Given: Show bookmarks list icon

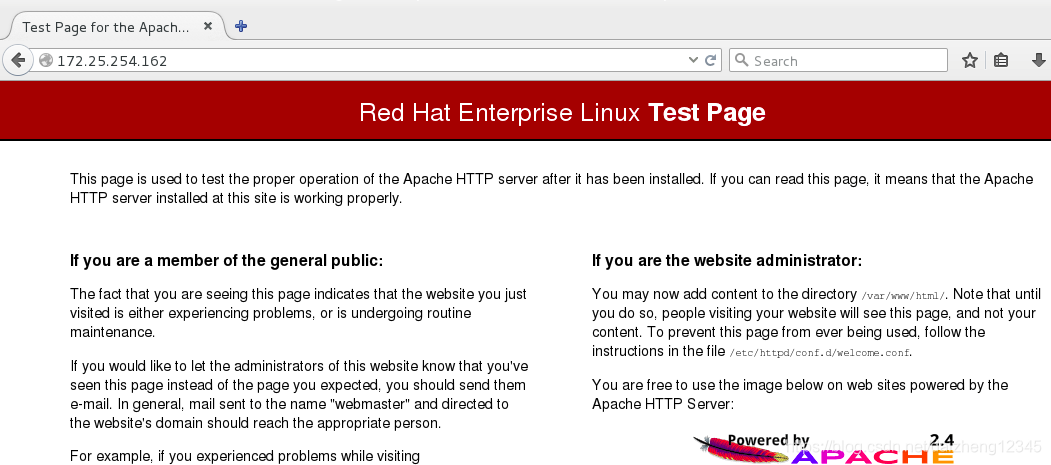Looking at the screenshot, I should (1001, 60).
